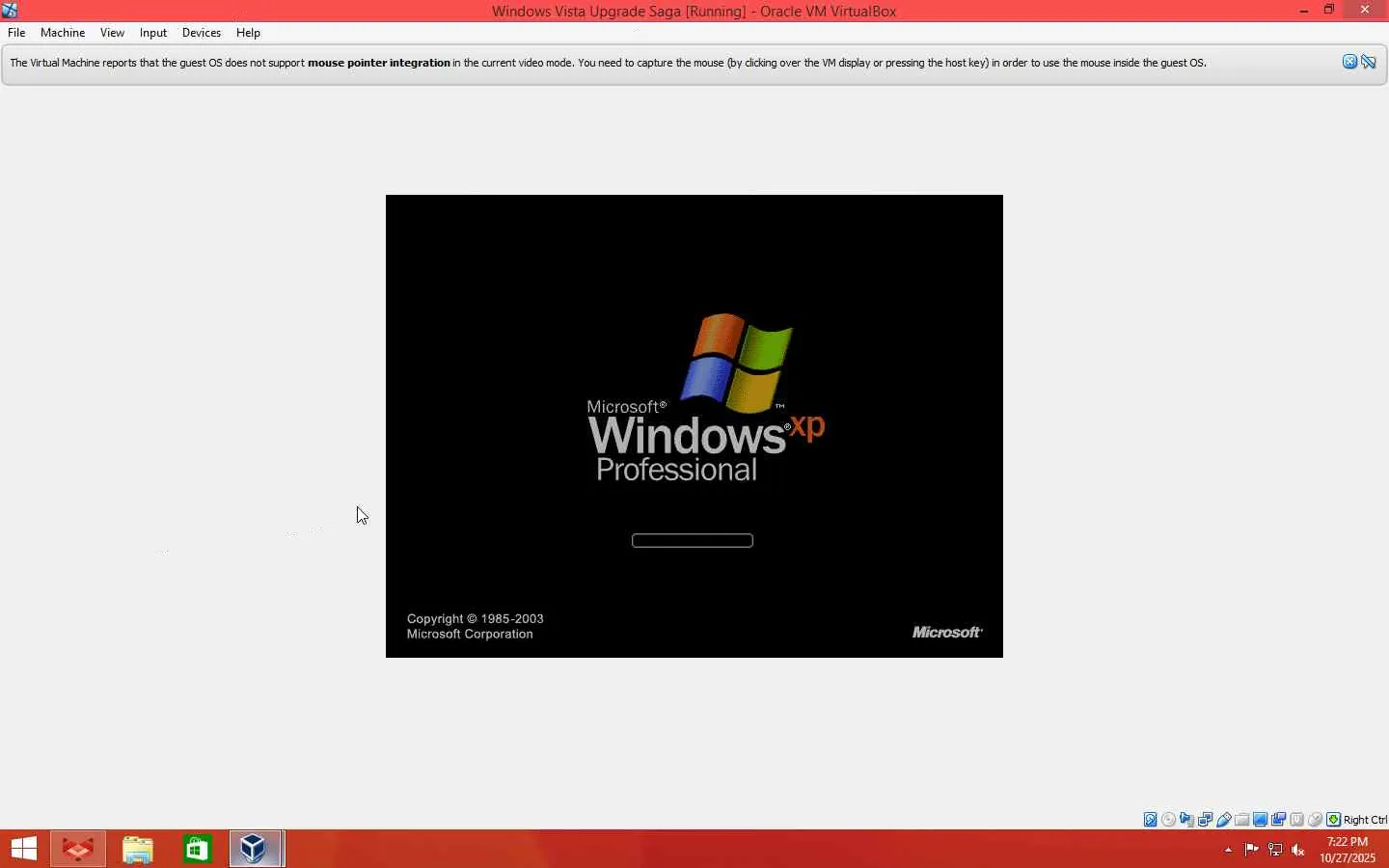Click the hard disk activity indicator
Viewport: 1389px width, 868px height.
click(x=1151, y=820)
